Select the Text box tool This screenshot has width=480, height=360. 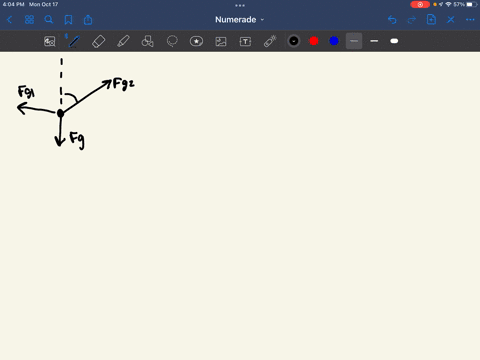[245, 41]
